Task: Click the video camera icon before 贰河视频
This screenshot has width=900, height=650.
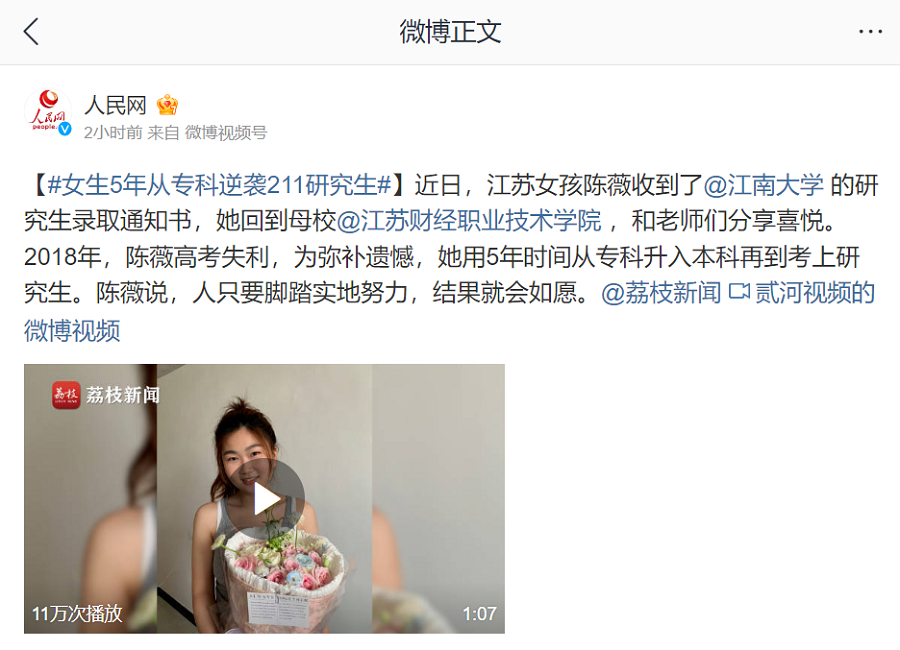Action: click(739, 292)
